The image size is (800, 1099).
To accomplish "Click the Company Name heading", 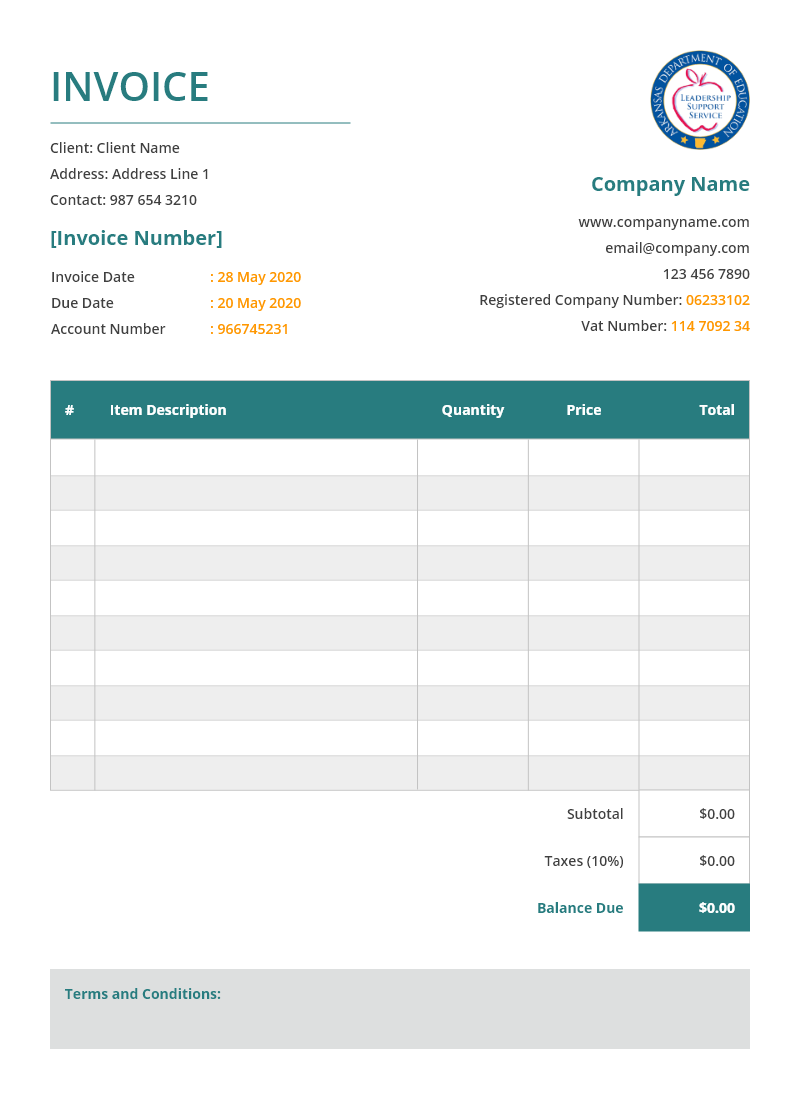I will coord(670,184).
